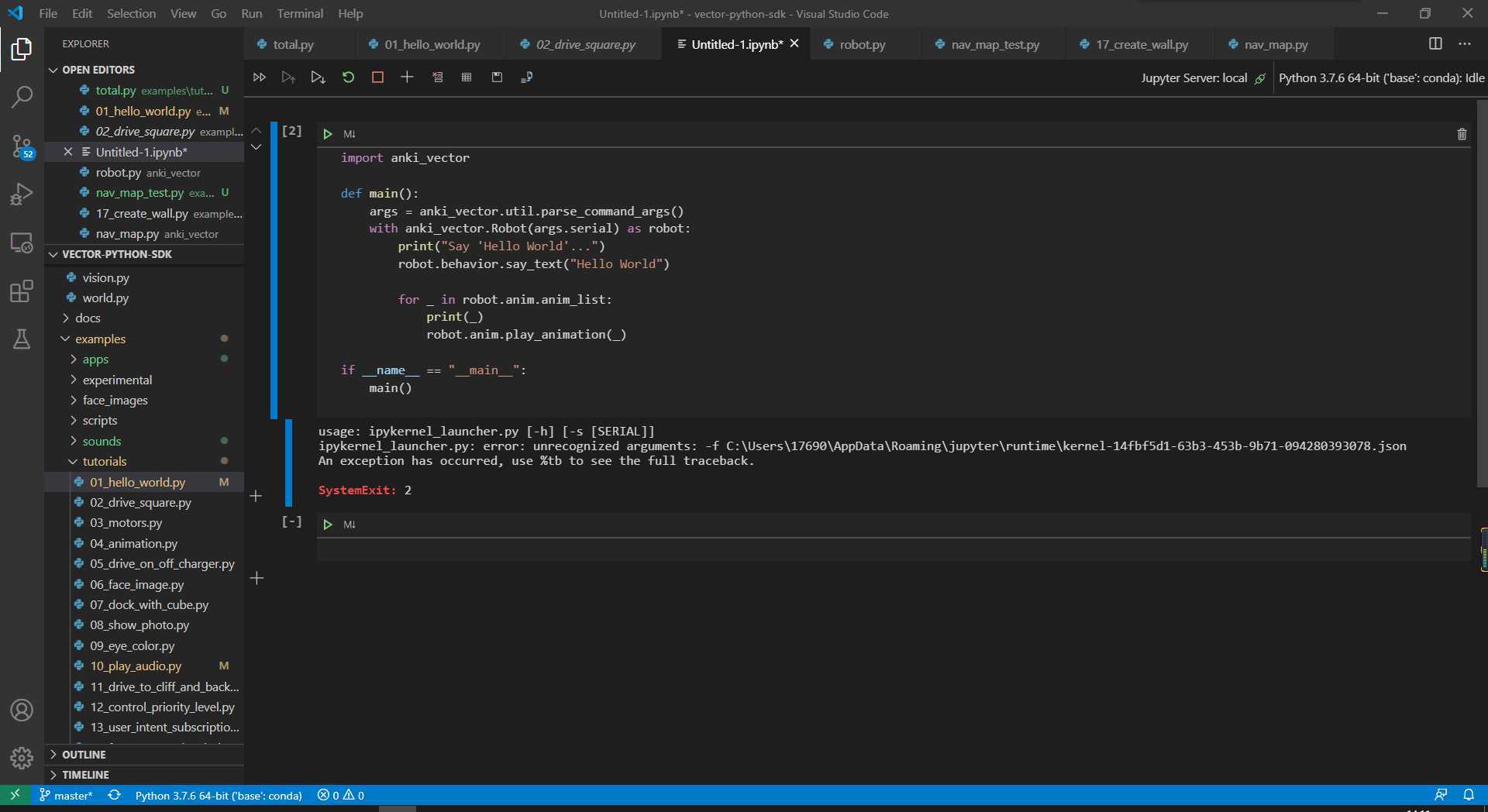
Task: Click the notebook vertical scrollbar
Action: click(1481, 294)
